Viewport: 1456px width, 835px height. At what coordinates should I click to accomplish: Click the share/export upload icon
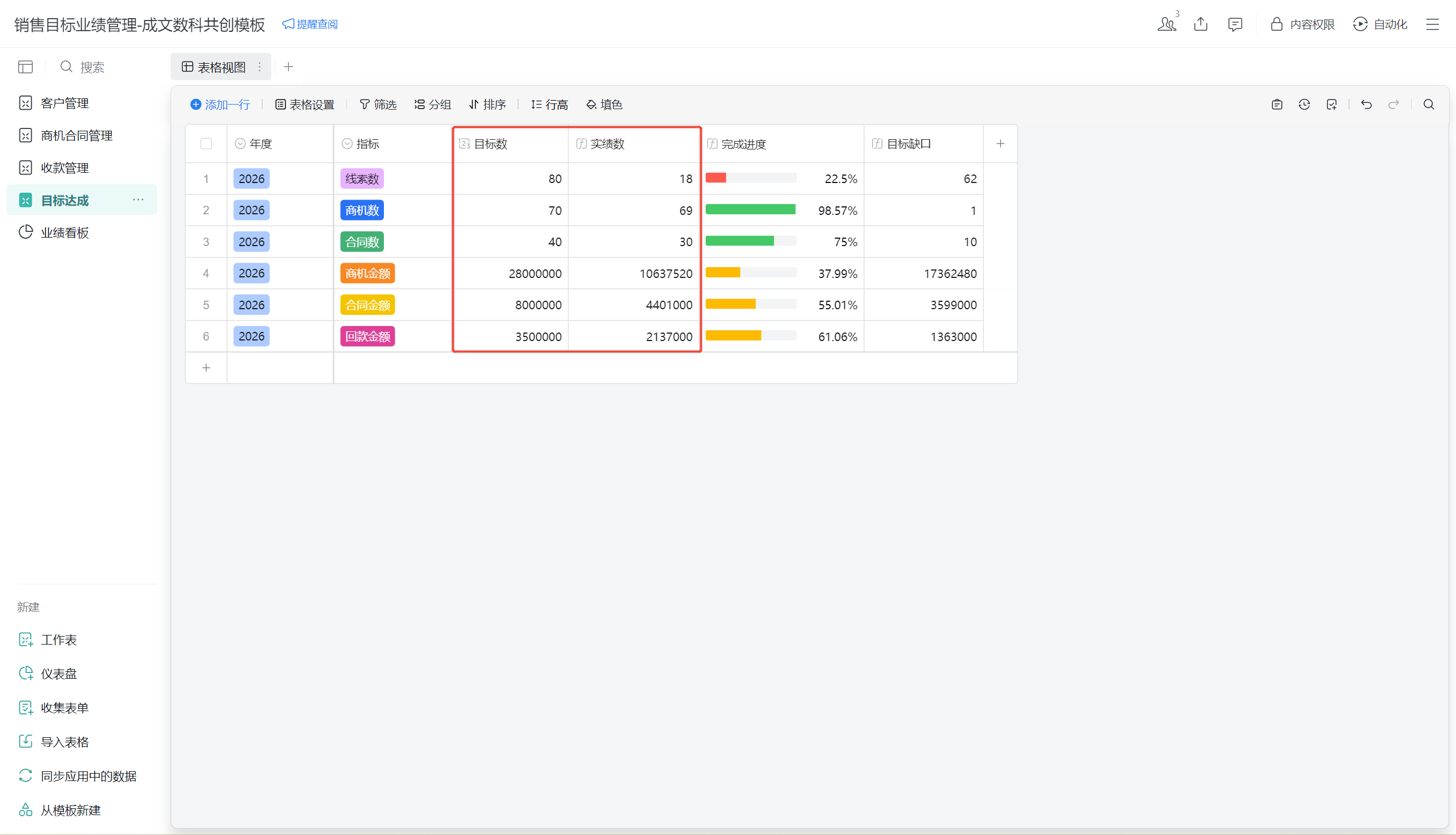click(1201, 24)
